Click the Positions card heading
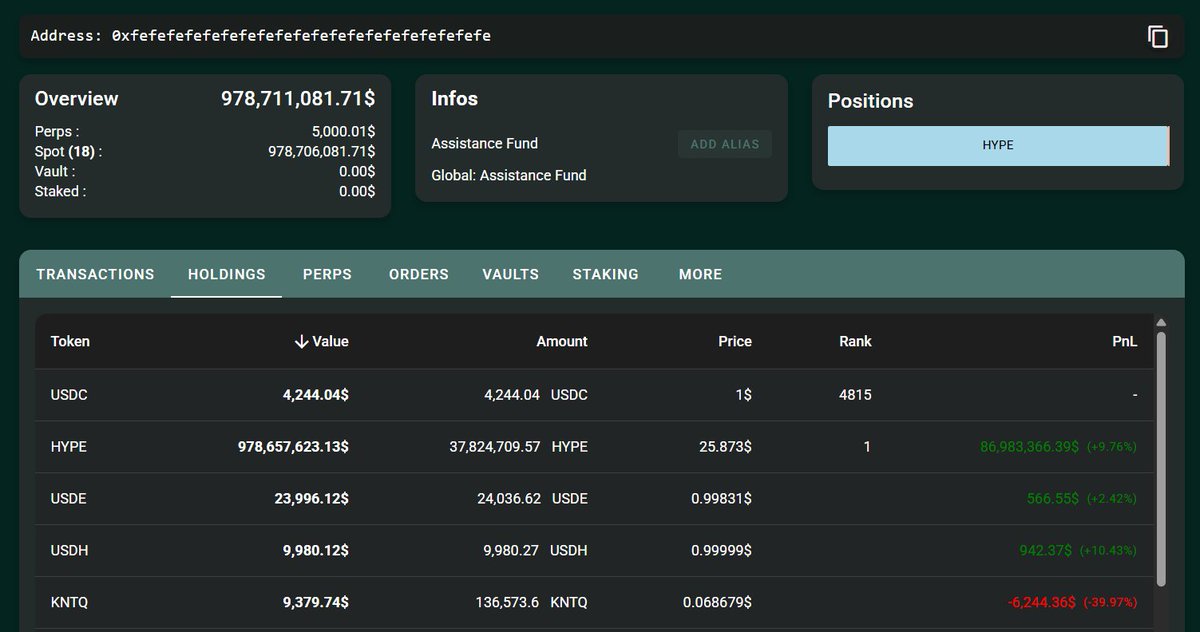This screenshot has height=632, width=1200. pyautogui.click(x=870, y=101)
